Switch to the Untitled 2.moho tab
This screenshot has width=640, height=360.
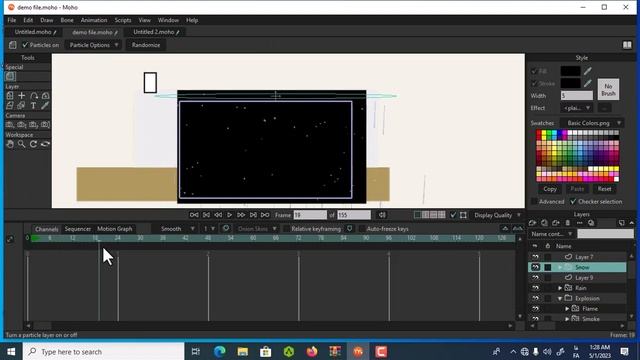(156, 32)
